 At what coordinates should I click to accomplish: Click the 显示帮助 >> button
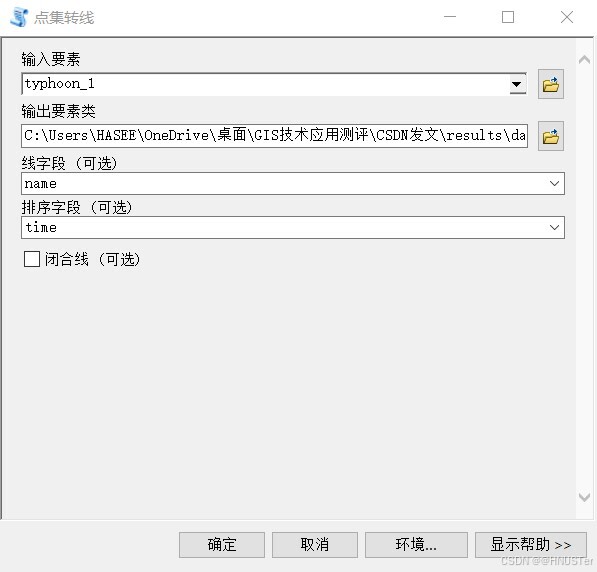(531, 545)
